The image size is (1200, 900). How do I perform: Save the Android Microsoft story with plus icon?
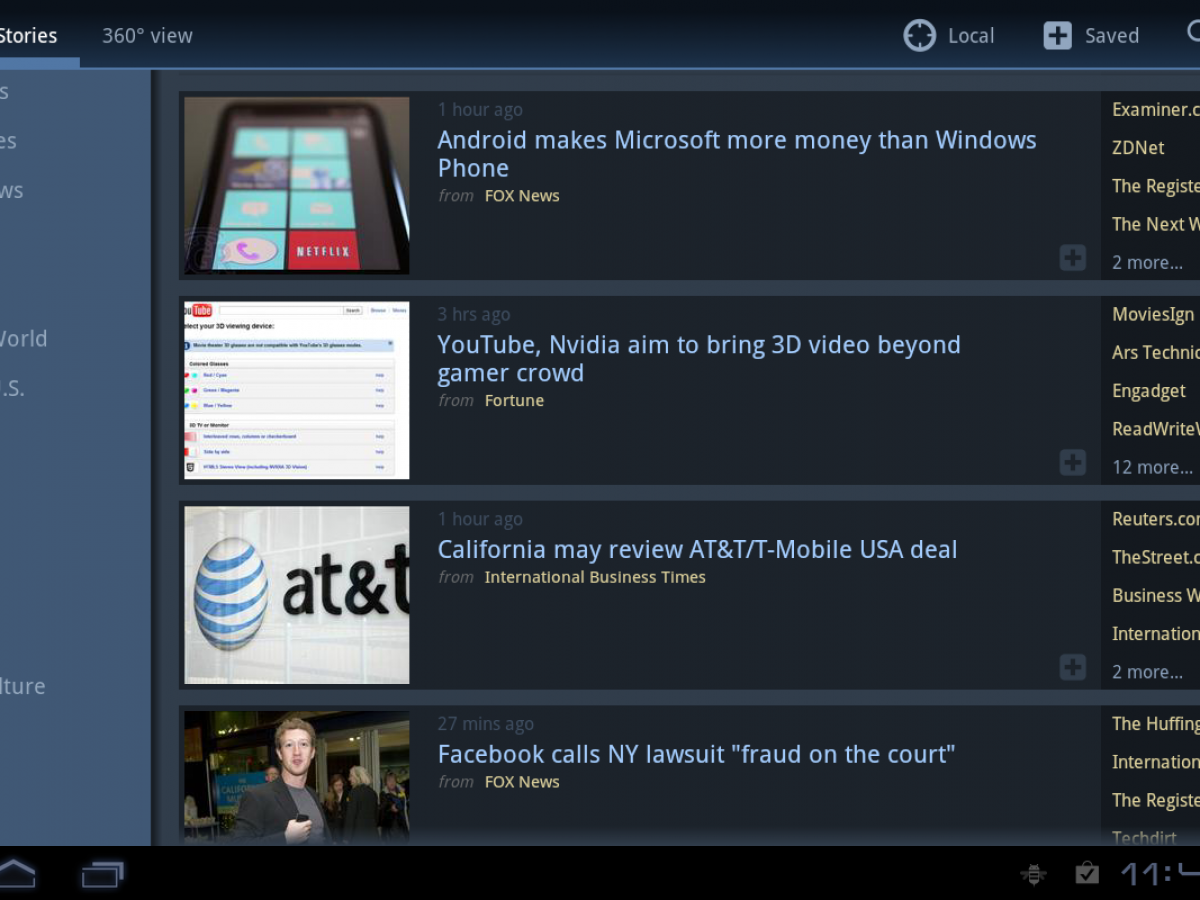(x=1072, y=258)
